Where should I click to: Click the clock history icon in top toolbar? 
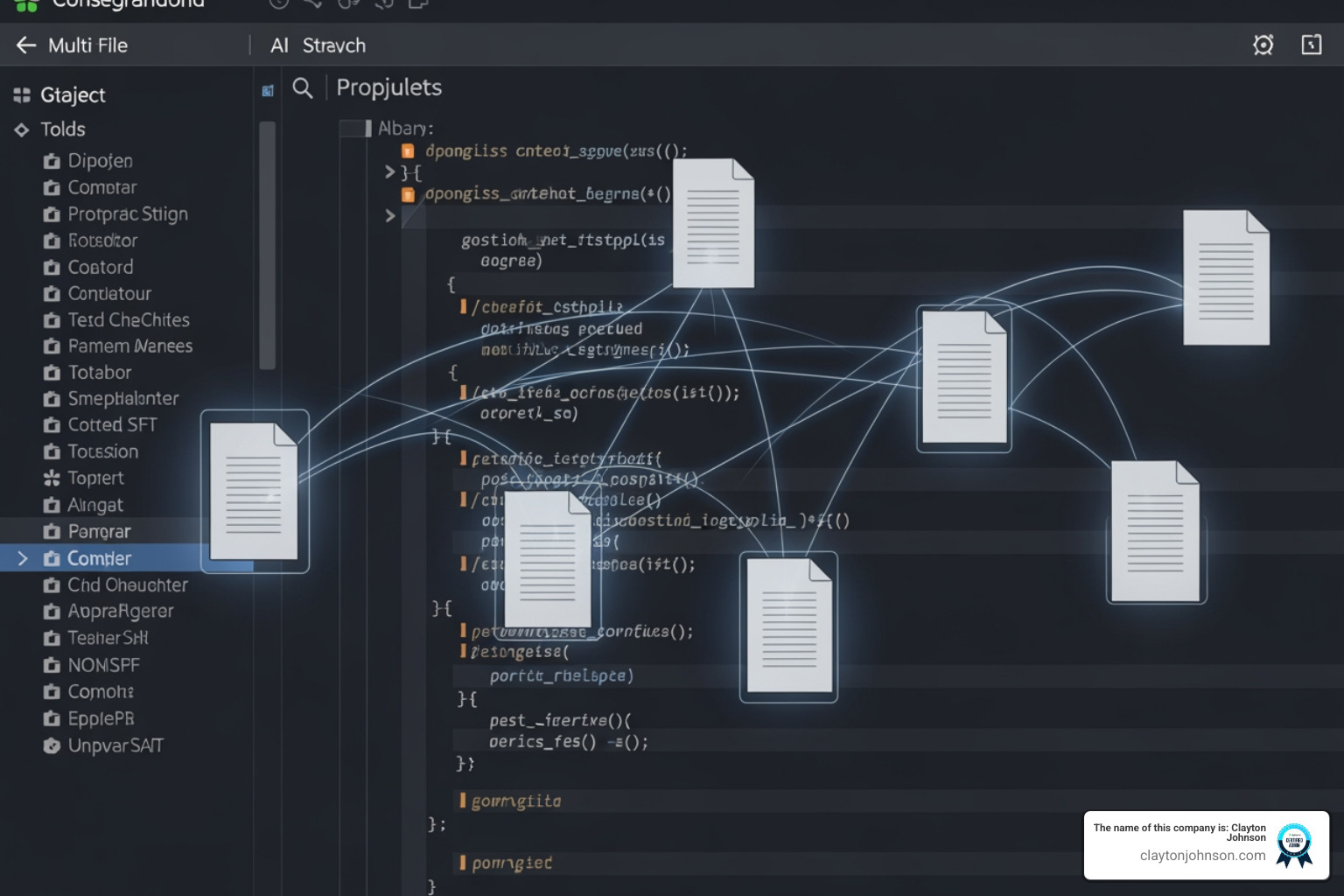point(278,4)
